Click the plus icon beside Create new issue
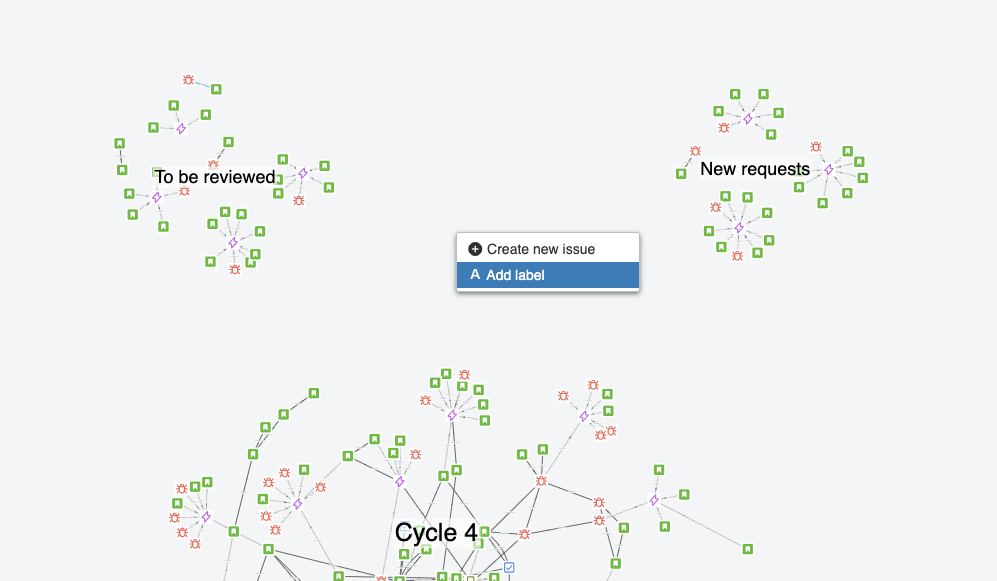This screenshot has width=997, height=581. pos(475,249)
